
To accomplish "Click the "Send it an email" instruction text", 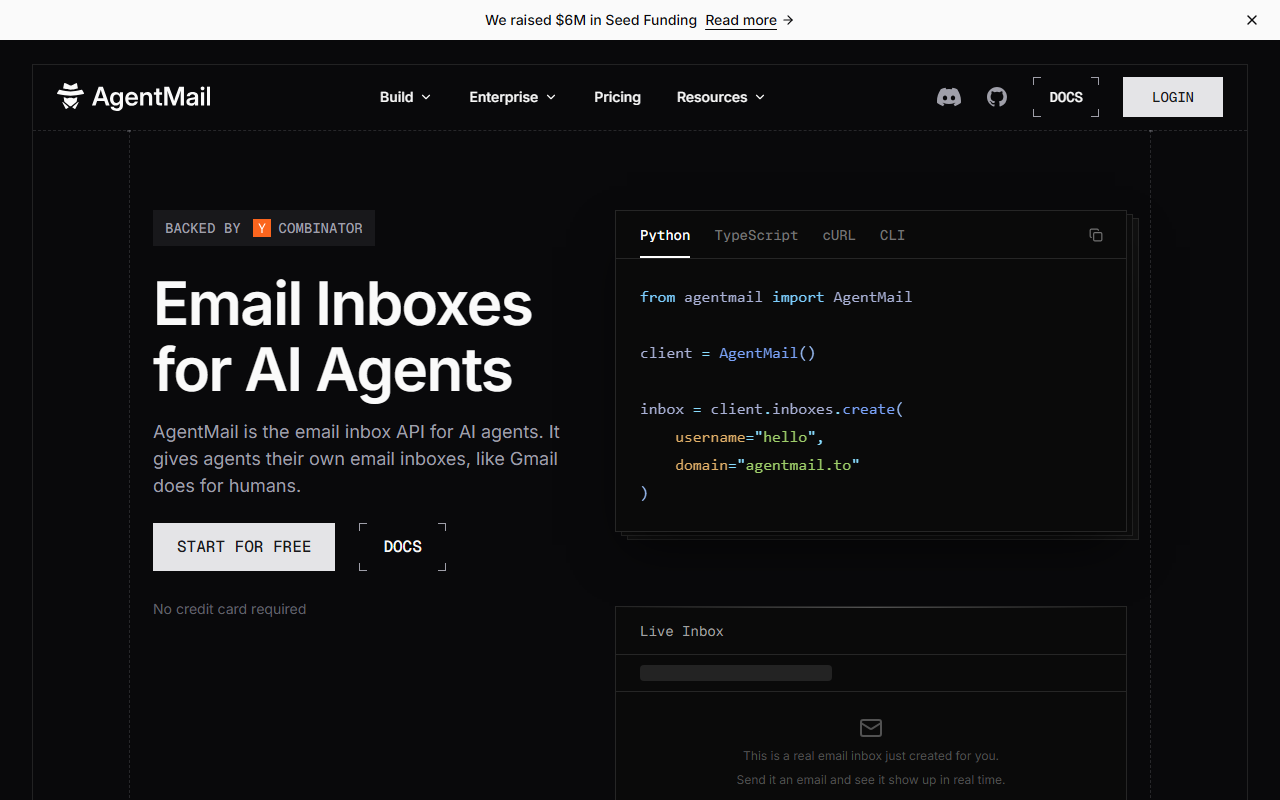I will click(x=871, y=780).
